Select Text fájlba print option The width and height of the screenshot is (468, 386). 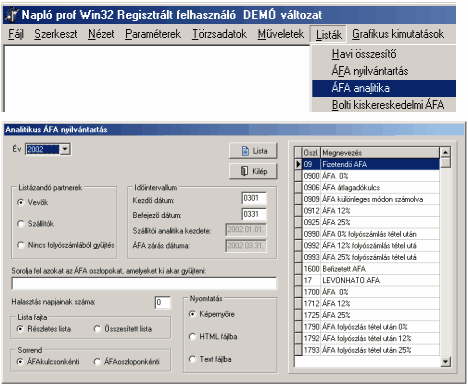192,359
